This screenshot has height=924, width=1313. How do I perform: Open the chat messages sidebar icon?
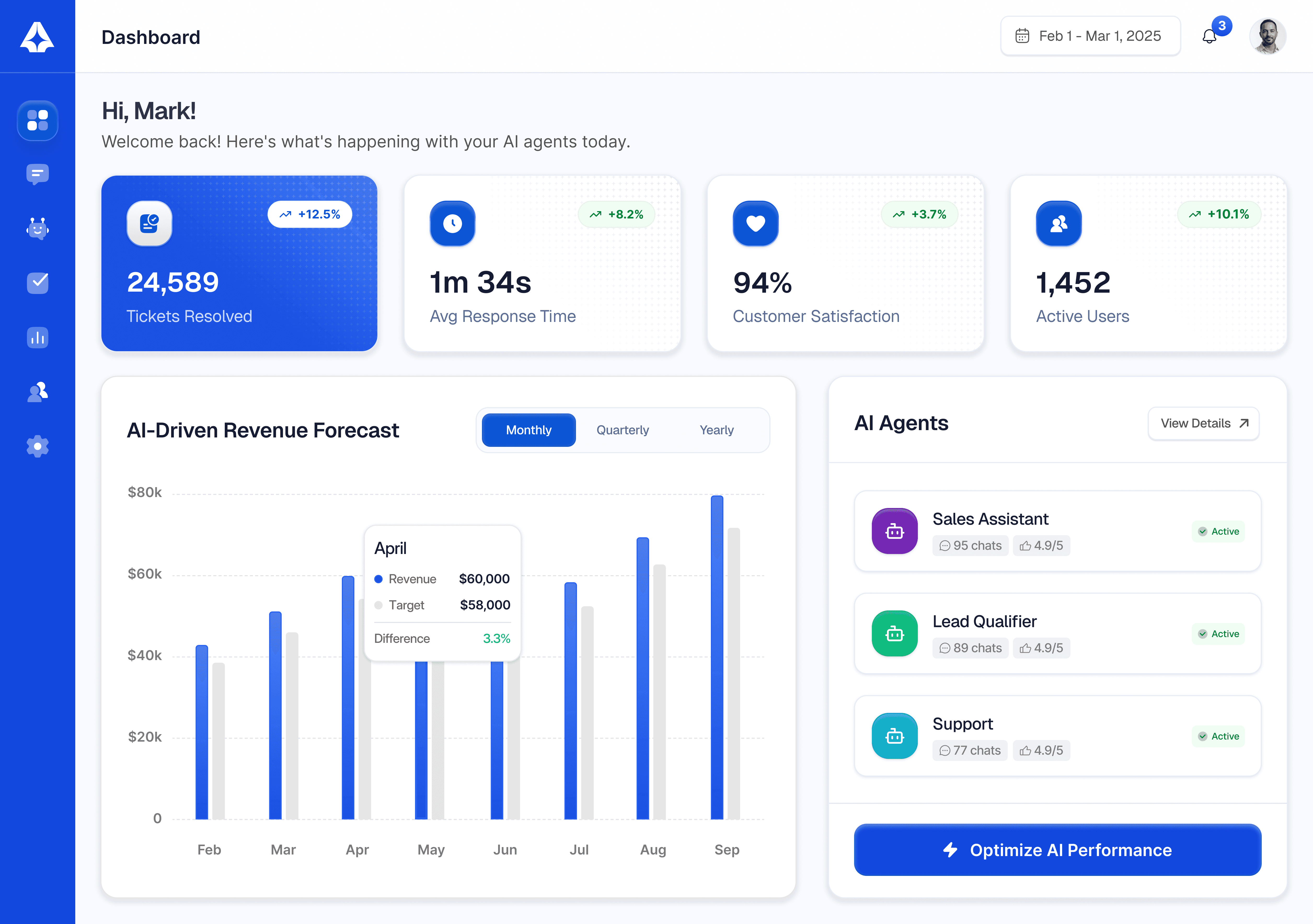click(x=37, y=174)
